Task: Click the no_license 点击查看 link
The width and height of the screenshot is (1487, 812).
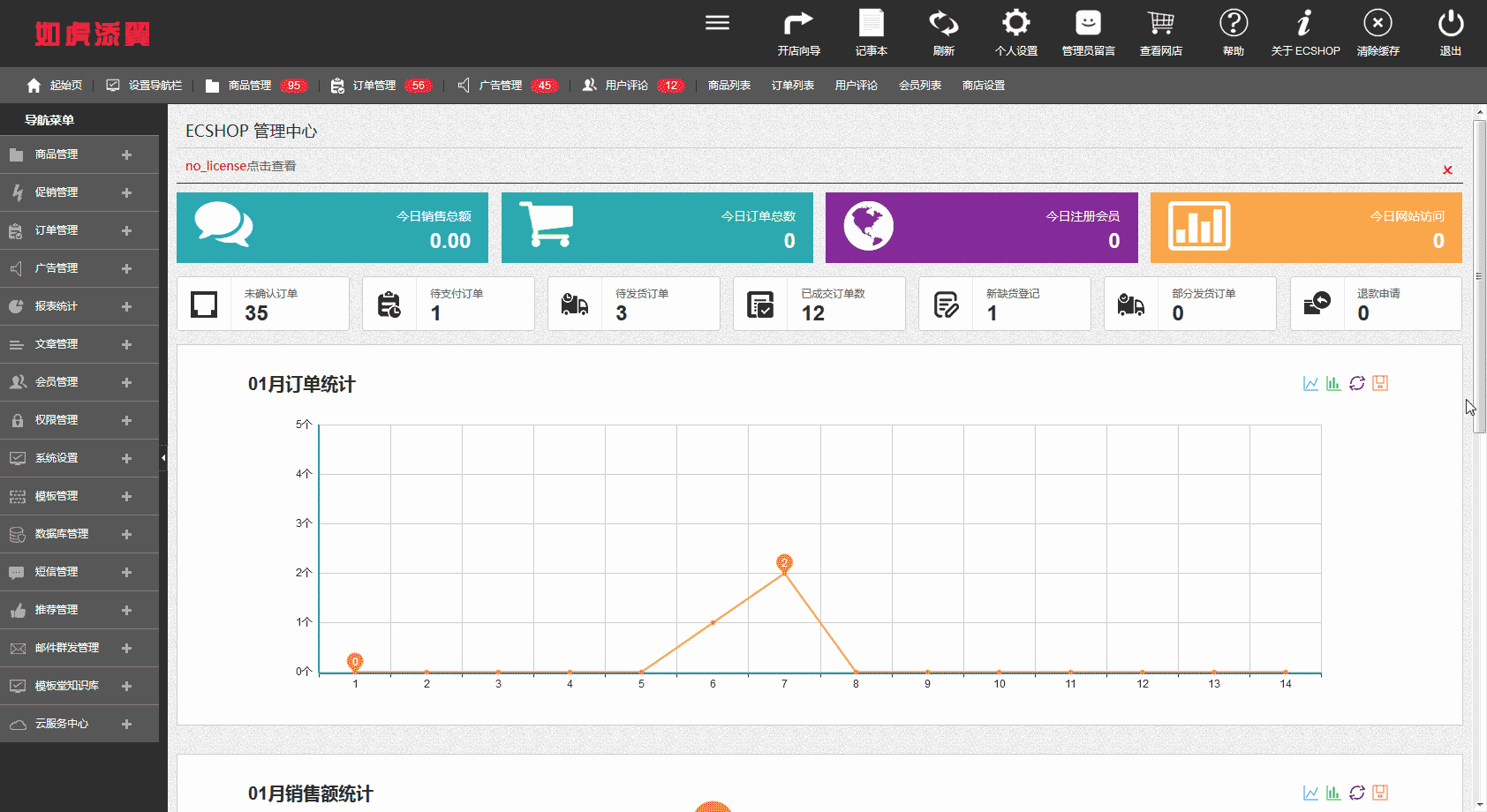Action: 240,166
